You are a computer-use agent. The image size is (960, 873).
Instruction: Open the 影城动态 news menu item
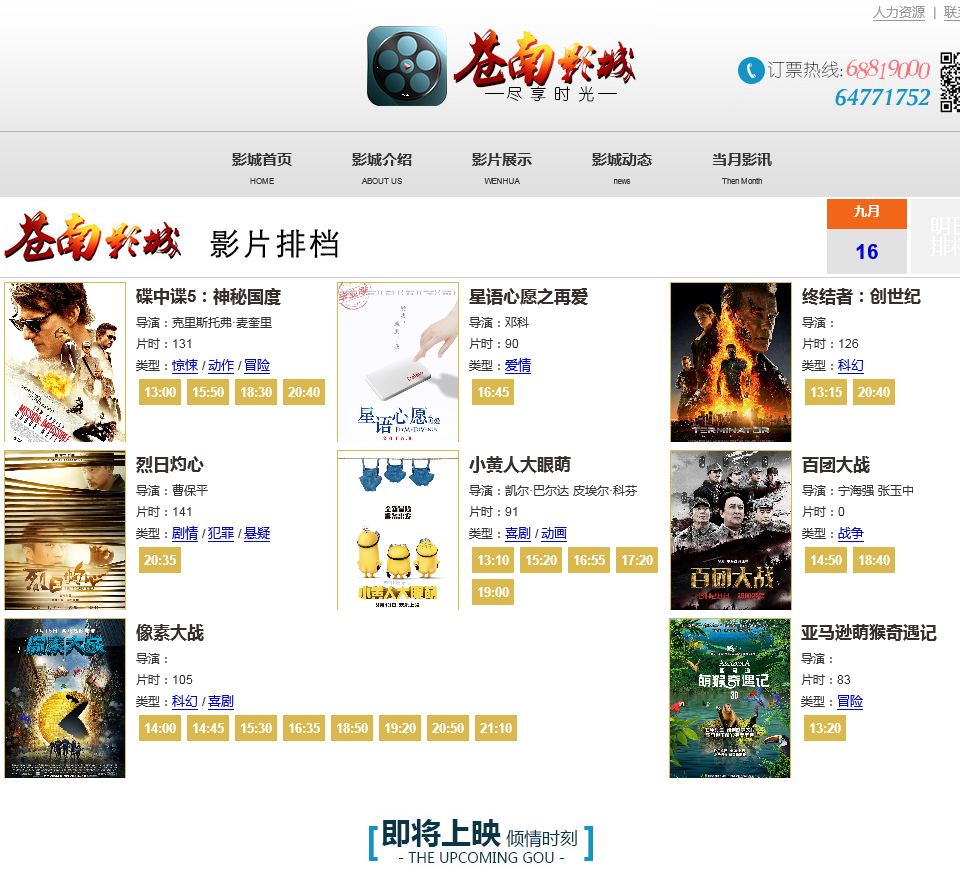tap(621, 168)
